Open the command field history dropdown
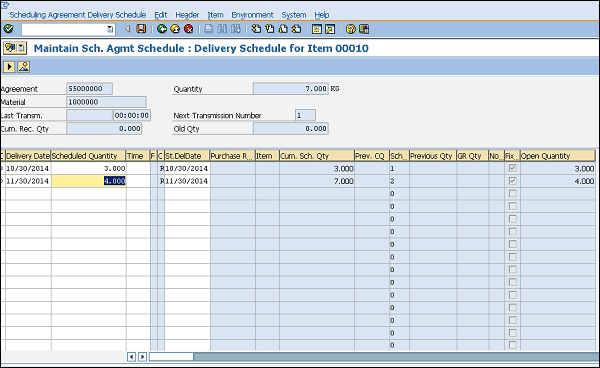Screen dimensions: 600x368 pyautogui.click(x=110, y=29)
